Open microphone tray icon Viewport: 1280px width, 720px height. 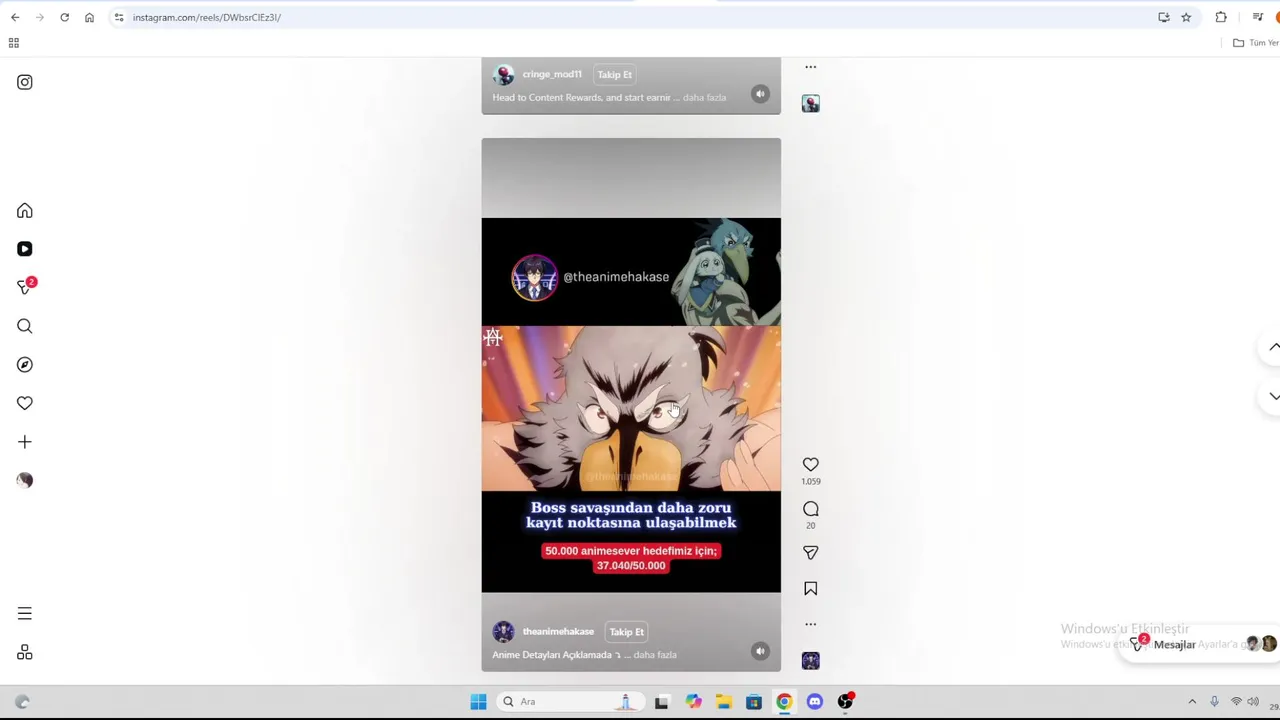pyautogui.click(x=1214, y=702)
